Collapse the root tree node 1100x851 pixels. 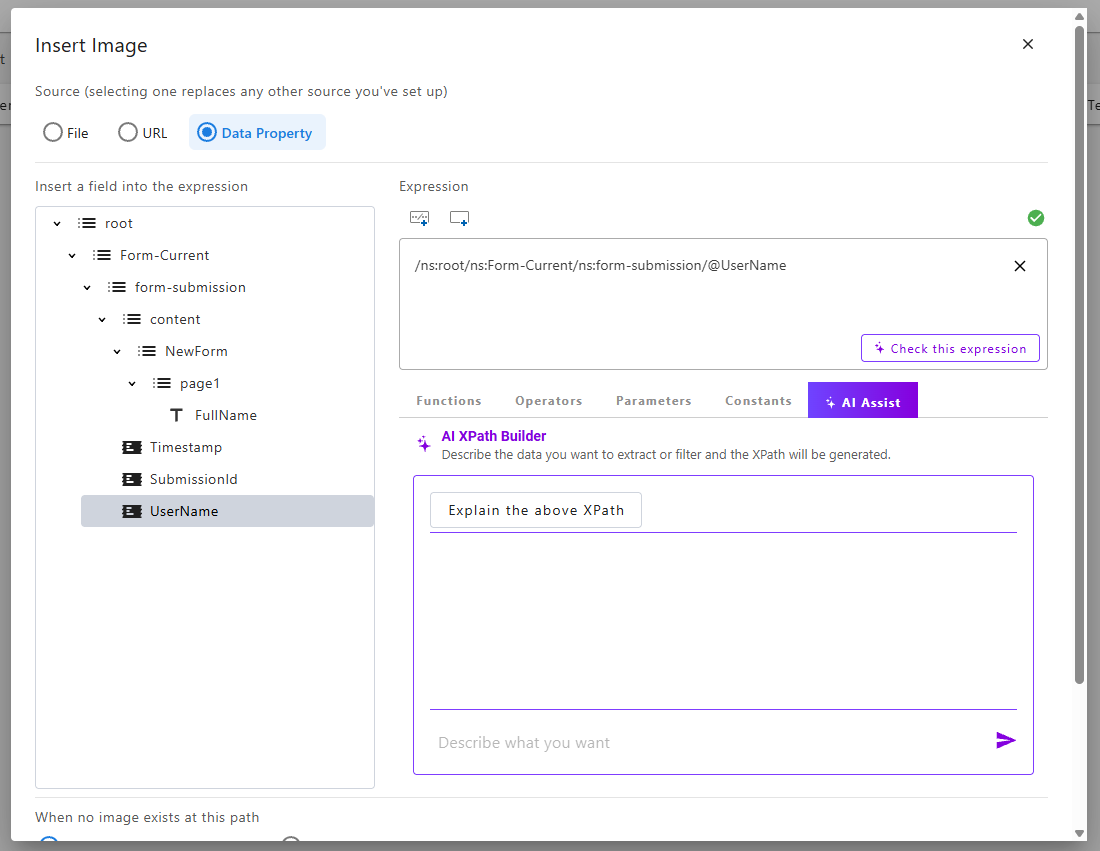pos(58,224)
